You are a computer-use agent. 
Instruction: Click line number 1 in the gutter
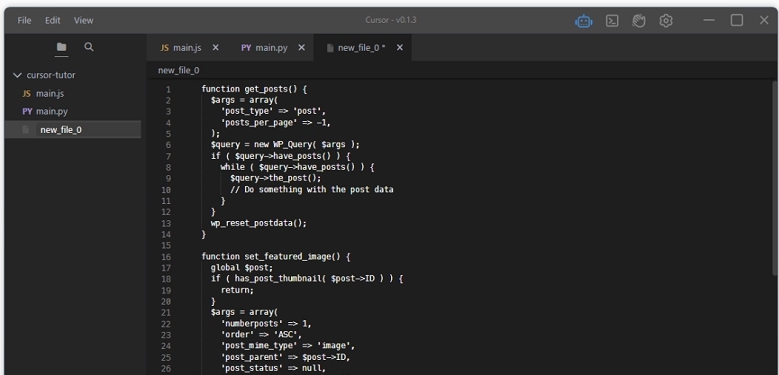[x=168, y=90]
